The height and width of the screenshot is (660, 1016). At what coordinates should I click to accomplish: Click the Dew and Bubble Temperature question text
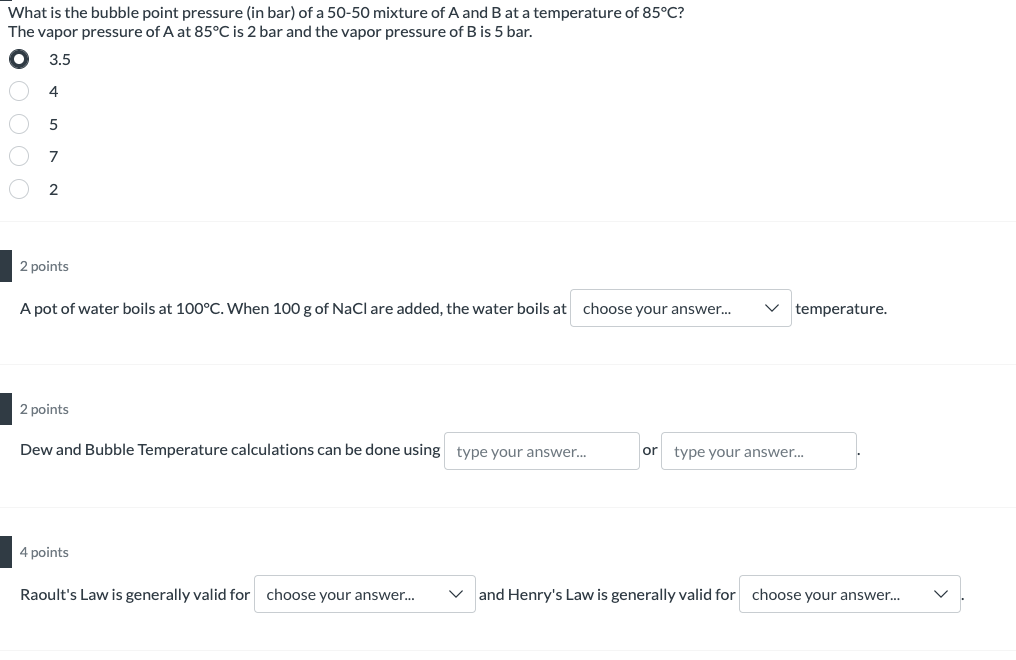pyautogui.click(x=230, y=449)
